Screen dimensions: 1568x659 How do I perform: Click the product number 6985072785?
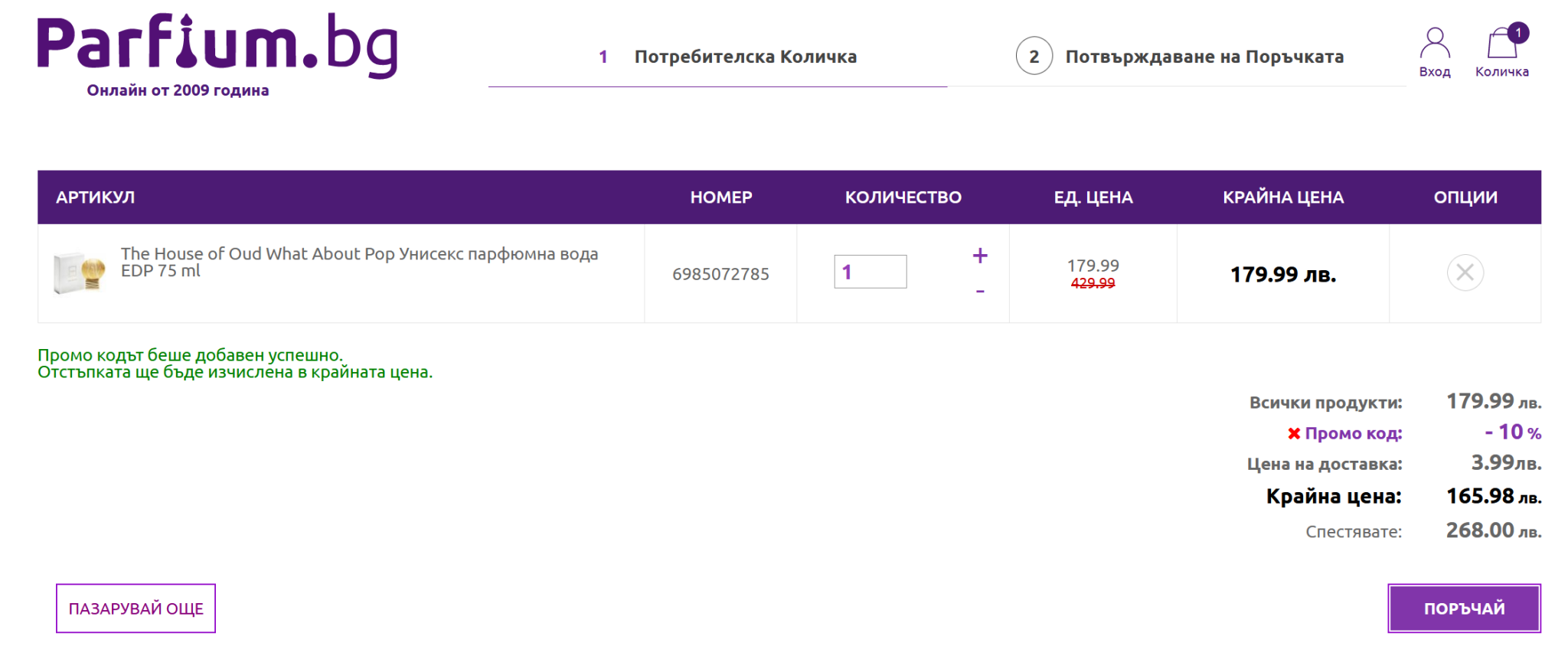point(720,274)
